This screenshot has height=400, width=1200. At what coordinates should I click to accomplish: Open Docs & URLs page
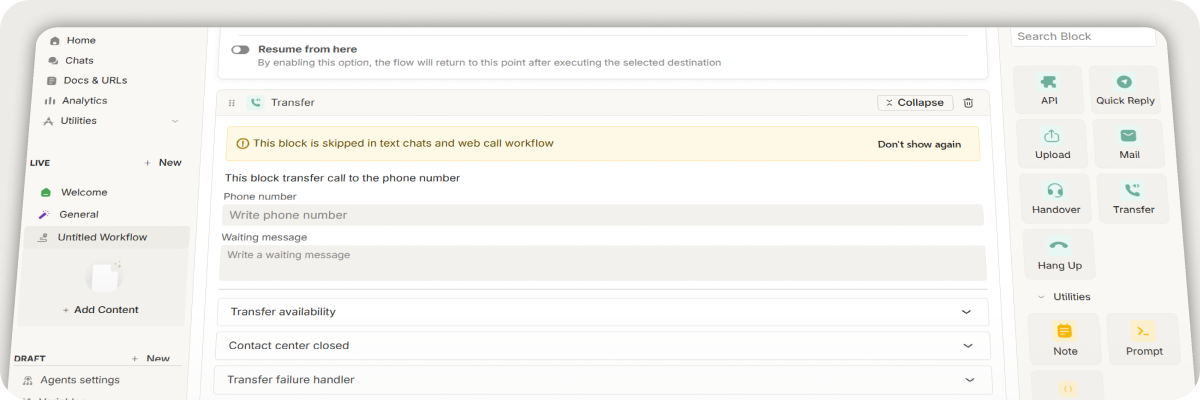click(x=94, y=80)
